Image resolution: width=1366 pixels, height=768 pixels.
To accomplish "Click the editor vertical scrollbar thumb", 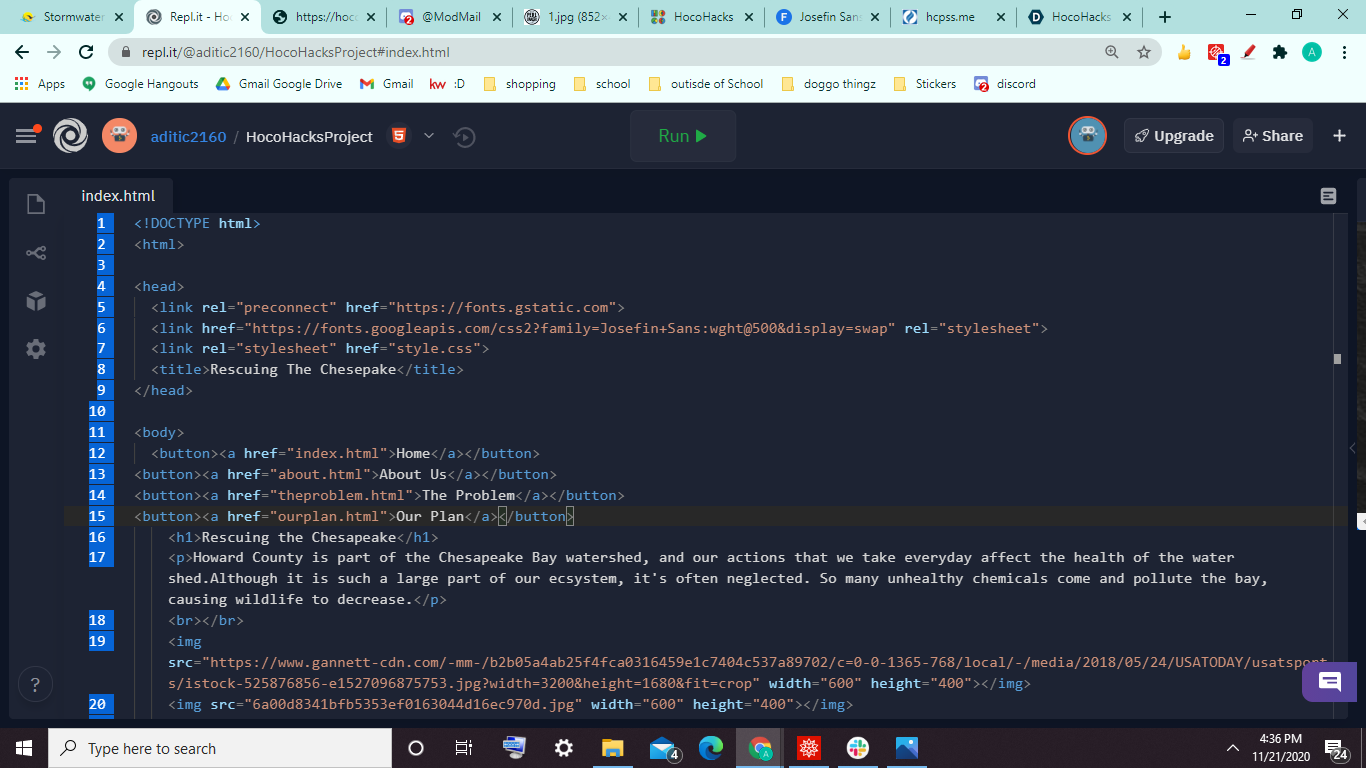I will 1337,358.
